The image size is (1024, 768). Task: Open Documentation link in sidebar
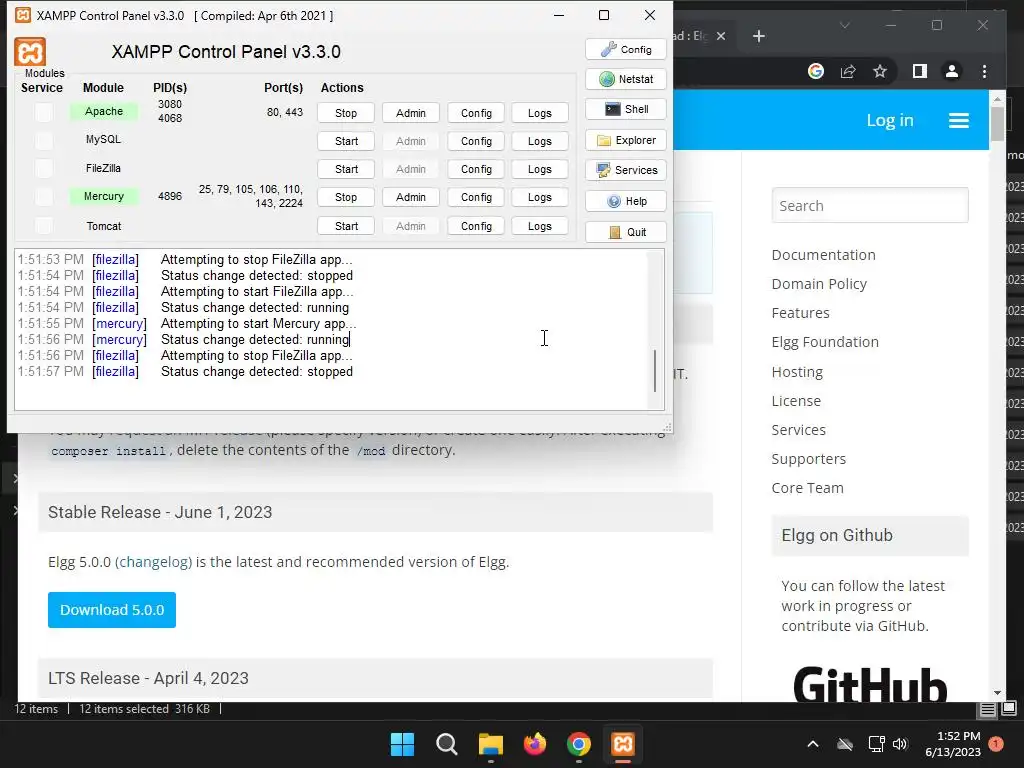[x=824, y=255]
